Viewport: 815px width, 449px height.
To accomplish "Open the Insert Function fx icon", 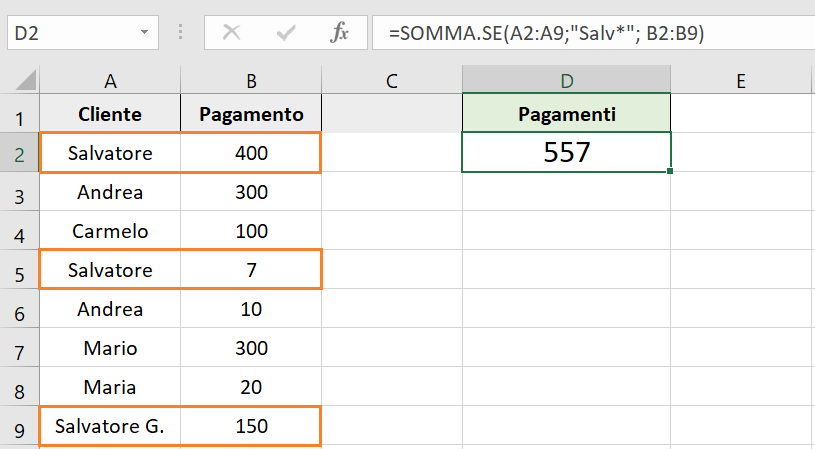I will click(339, 33).
